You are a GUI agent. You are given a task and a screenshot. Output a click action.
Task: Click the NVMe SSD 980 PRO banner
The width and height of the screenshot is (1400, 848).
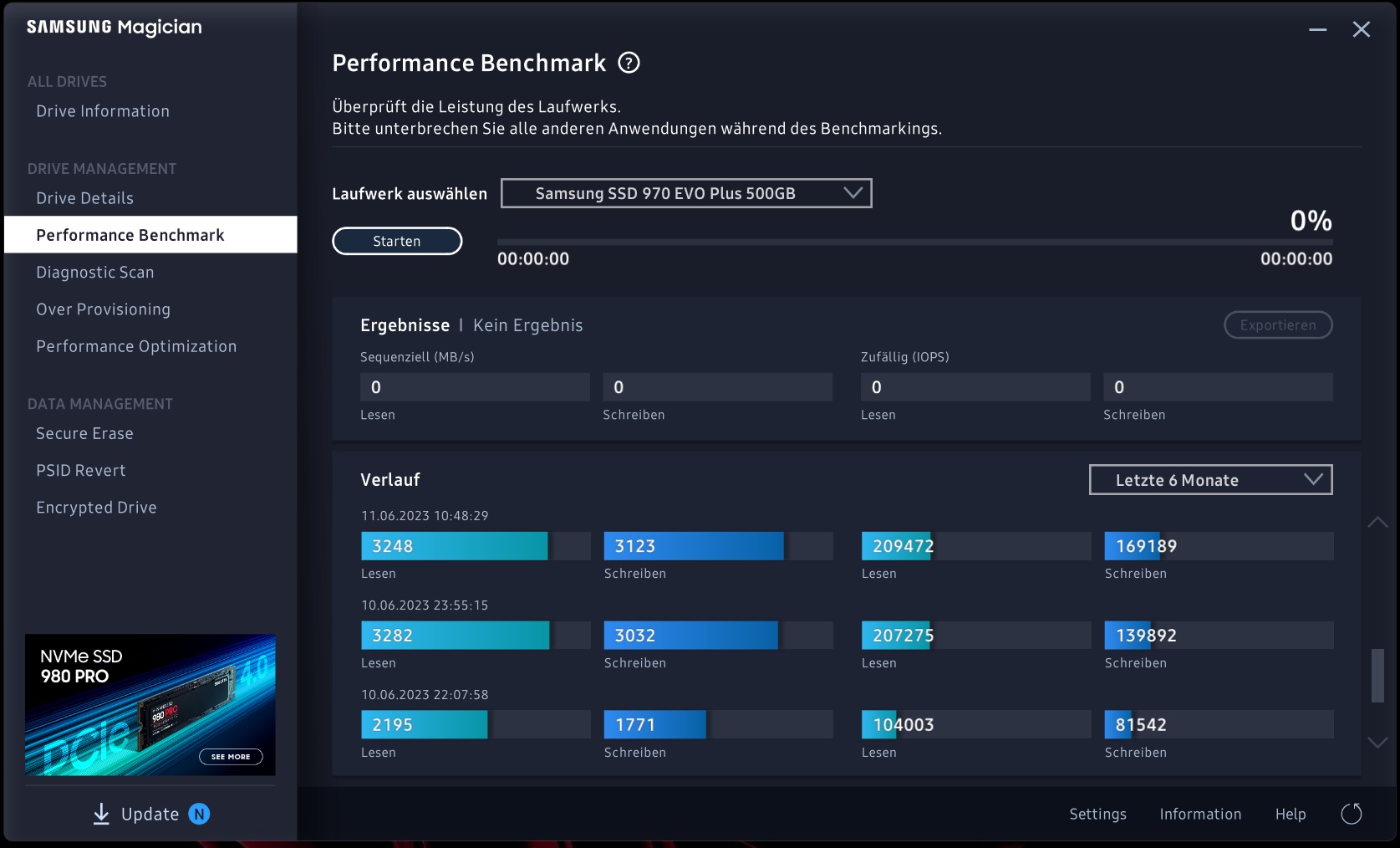pos(150,704)
